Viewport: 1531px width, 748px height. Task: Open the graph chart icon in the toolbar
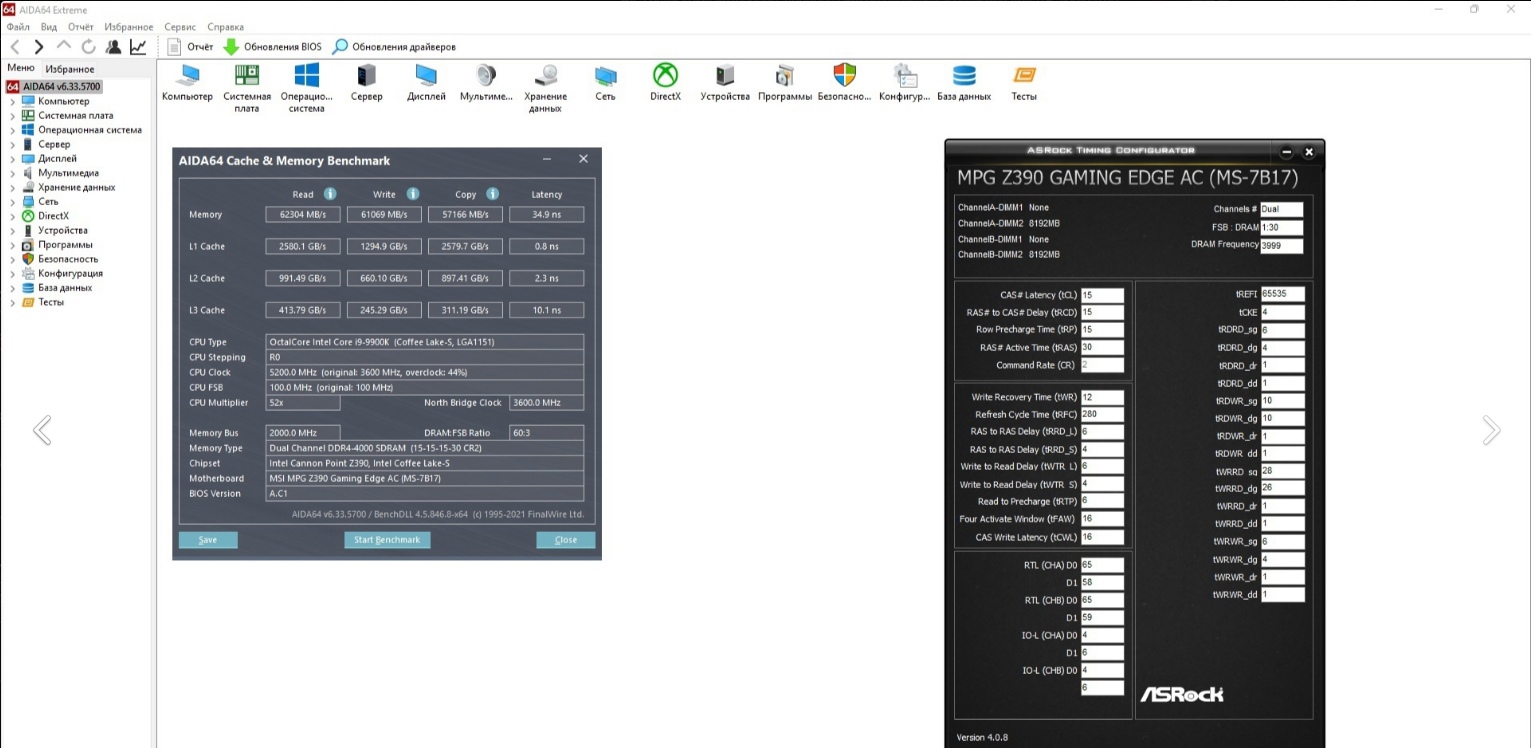138,47
